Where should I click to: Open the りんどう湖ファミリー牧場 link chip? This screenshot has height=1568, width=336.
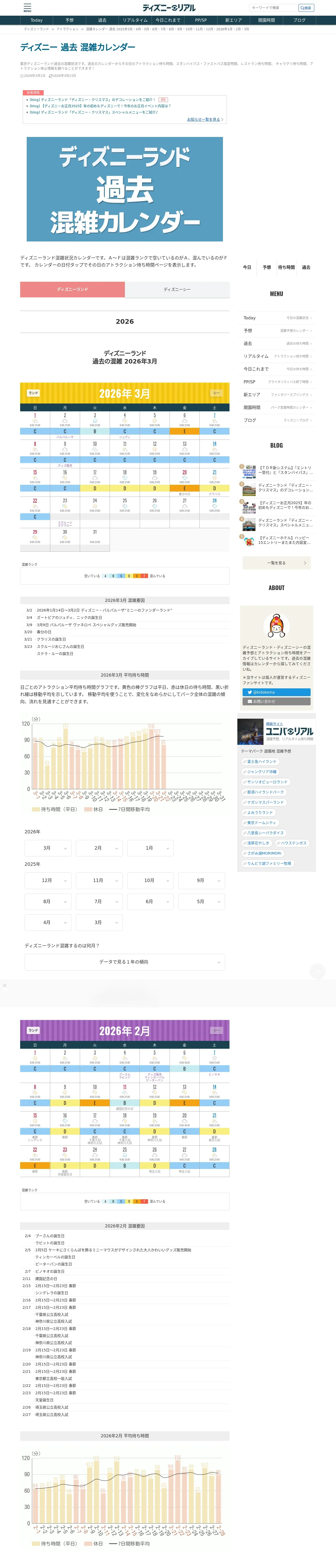(x=268, y=863)
